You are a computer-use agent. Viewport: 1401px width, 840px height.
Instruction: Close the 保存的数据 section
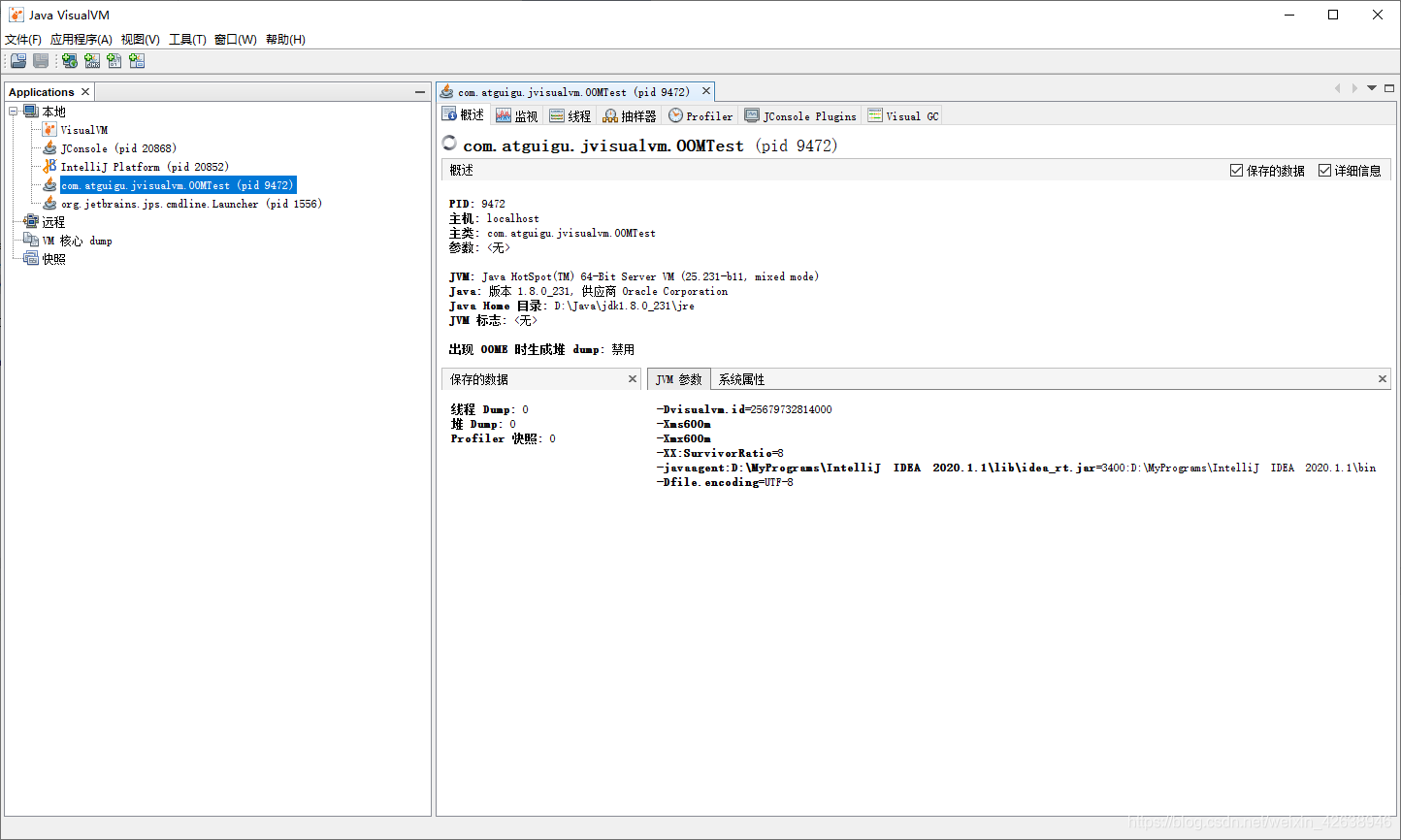[x=633, y=379]
